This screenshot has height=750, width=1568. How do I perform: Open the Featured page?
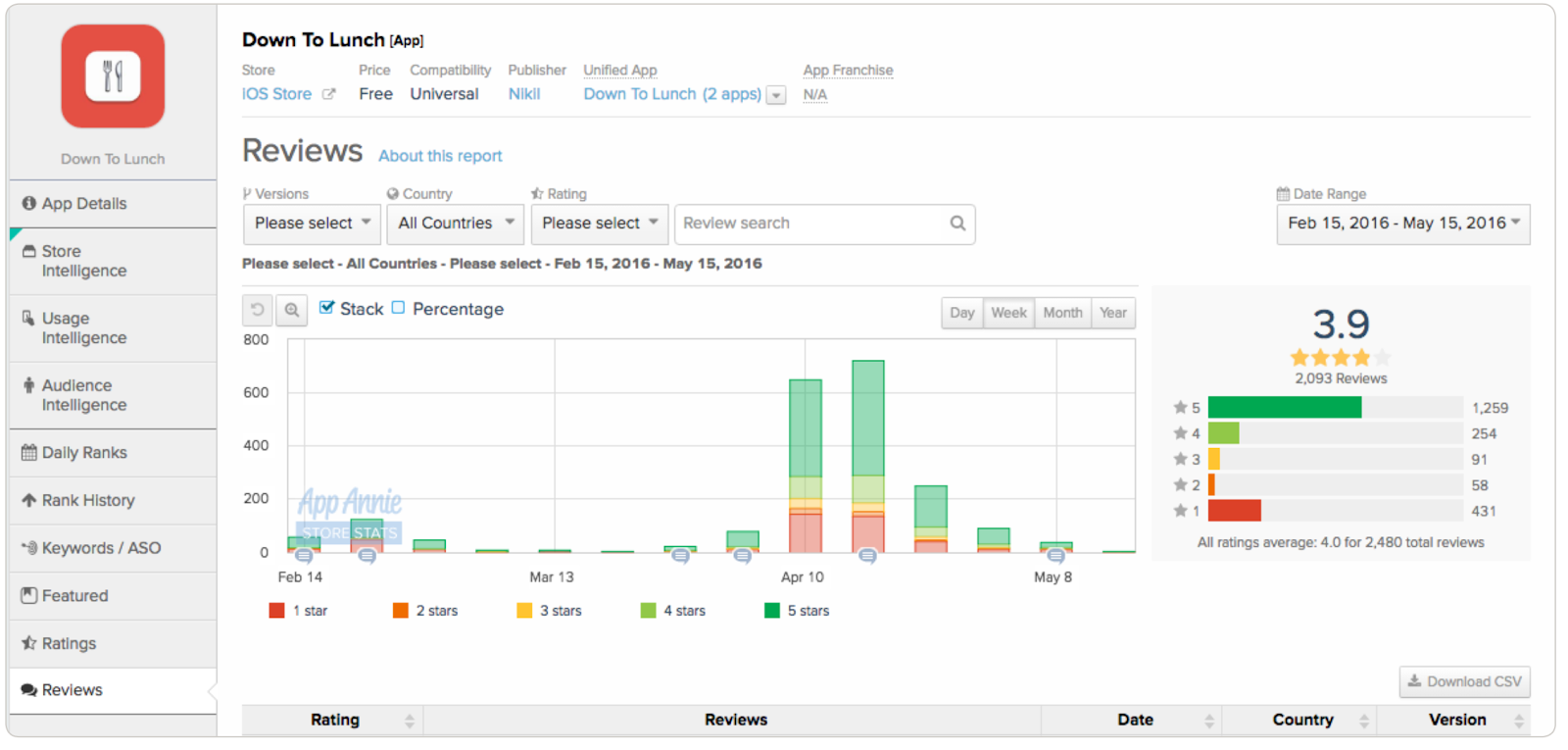pyautogui.click(x=113, y=596)
